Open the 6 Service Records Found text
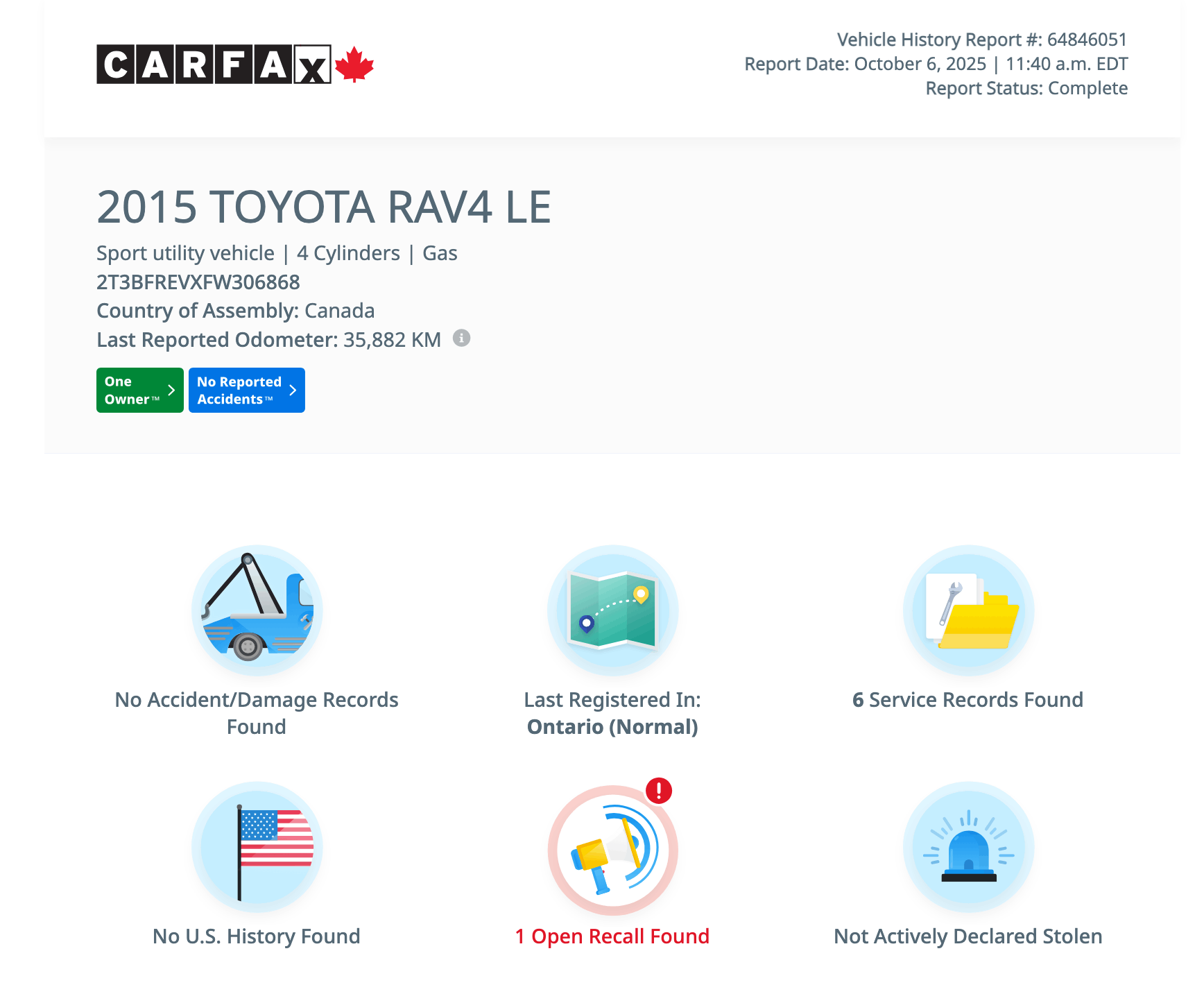 (x=968, y=700)
